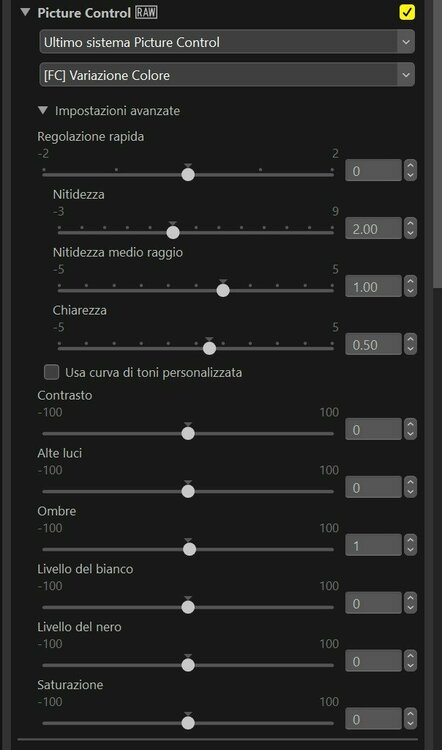
Task: Click the panel vertical scrollbar
Action: click(x=437, y=143)
